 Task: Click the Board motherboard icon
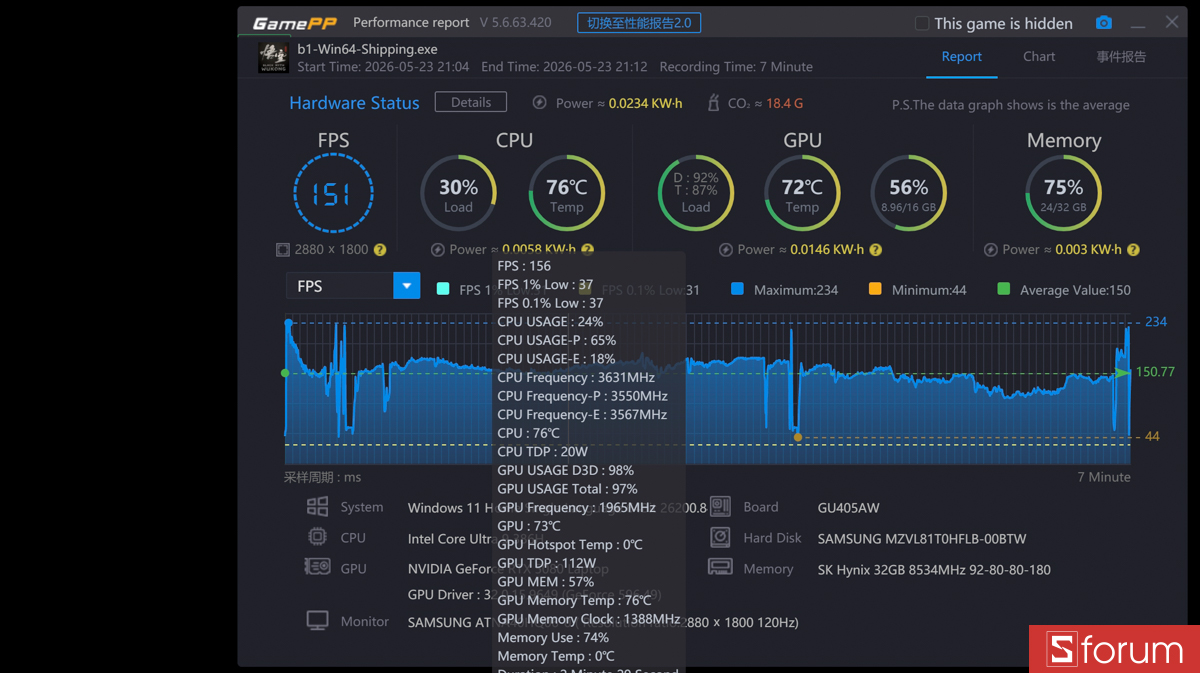(x=720, y=507)
